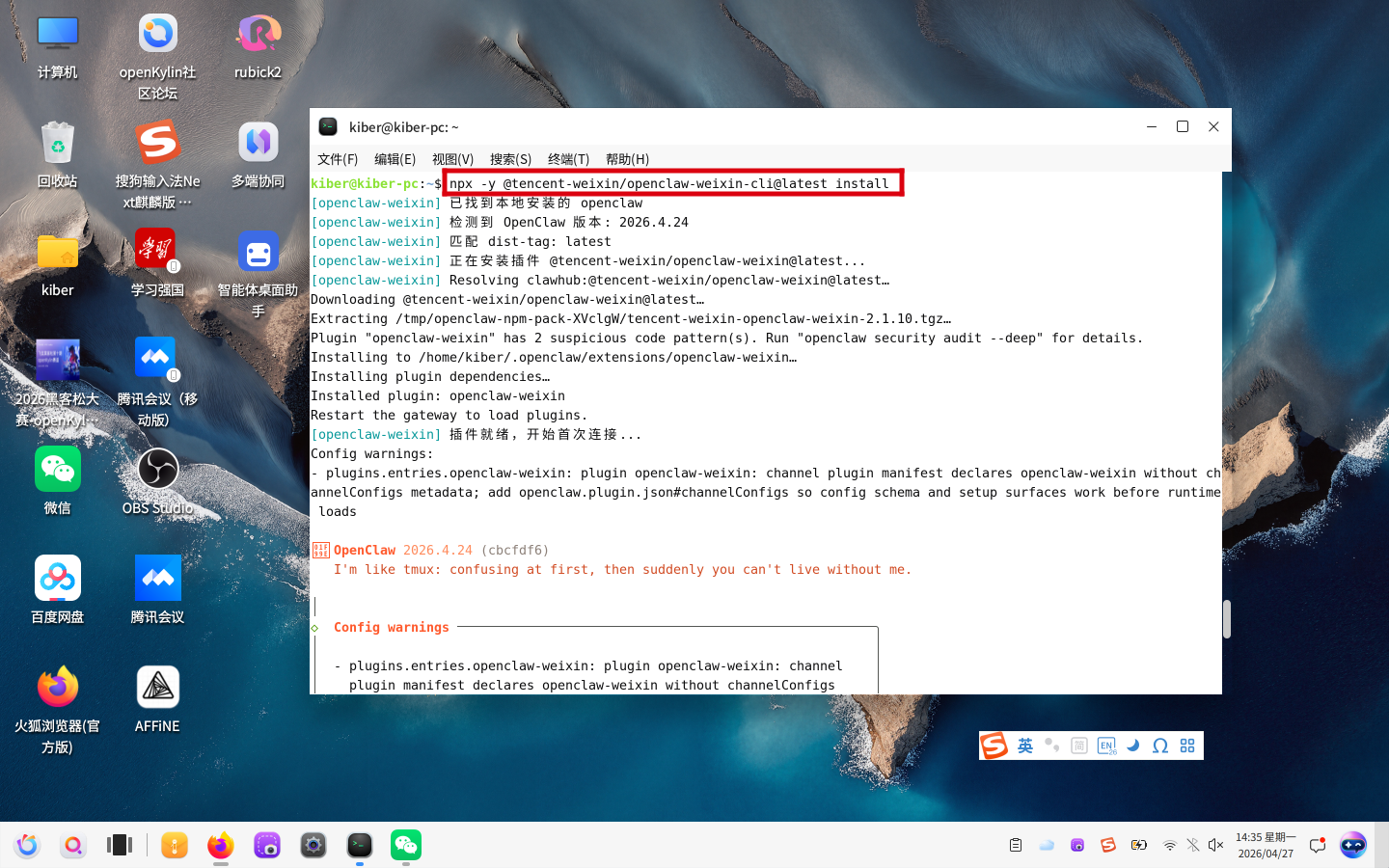Switch to WeChat on the taskbar
1389x868 pixels.
tap(406, 846)
